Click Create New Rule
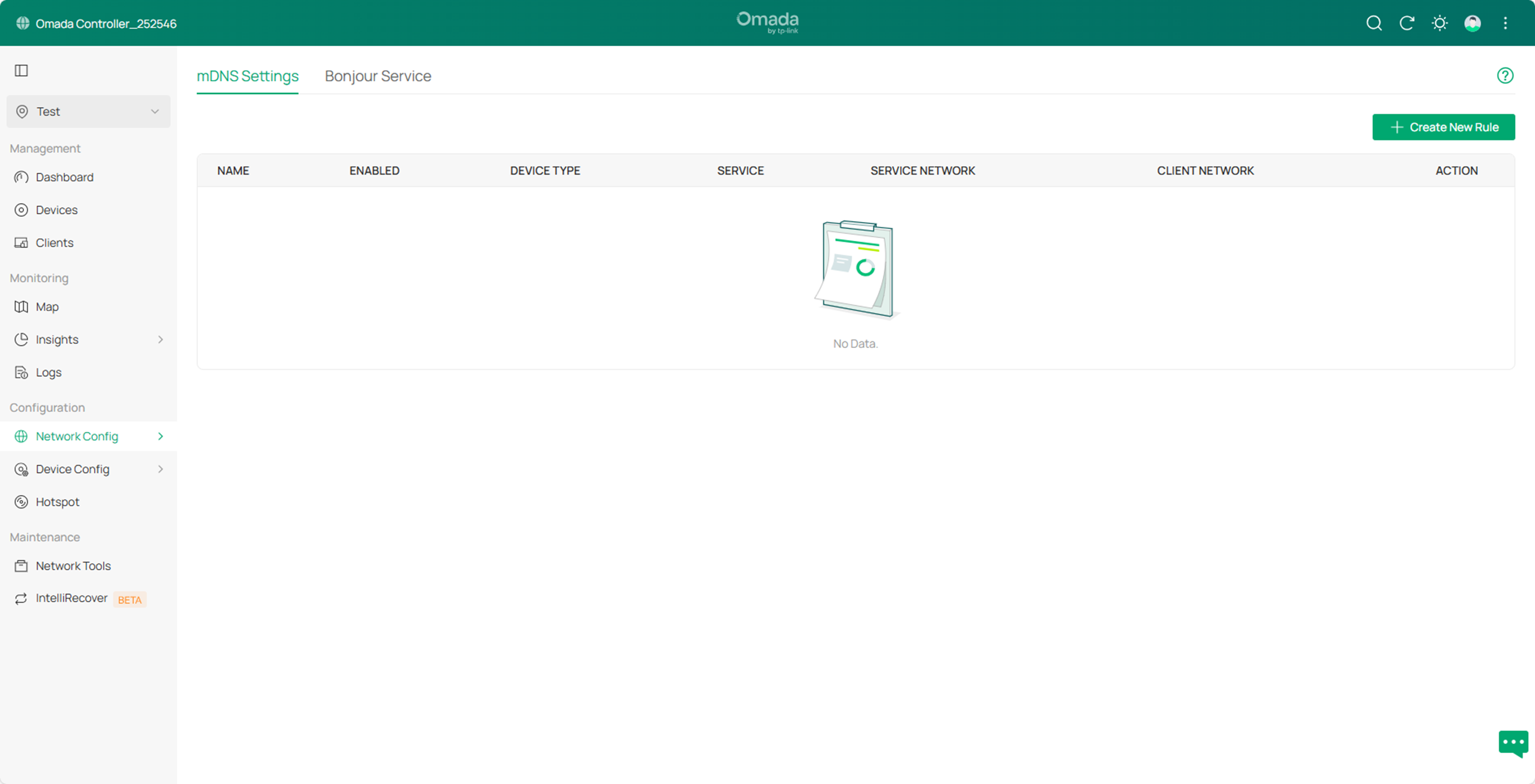Image resolution: width=1535 pixels, height=784 pixels. click(x=1443, y=127)
